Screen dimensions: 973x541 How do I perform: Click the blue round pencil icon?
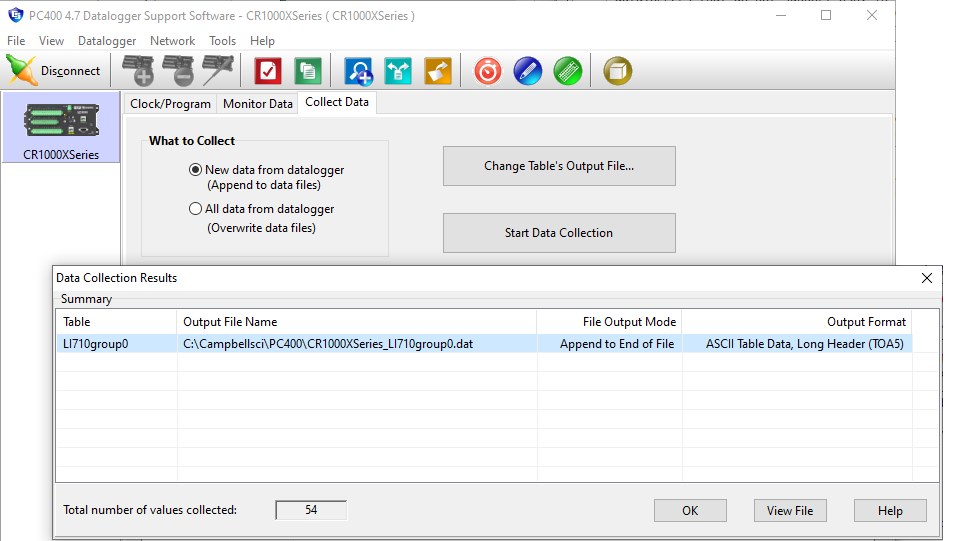click(528, 71)
